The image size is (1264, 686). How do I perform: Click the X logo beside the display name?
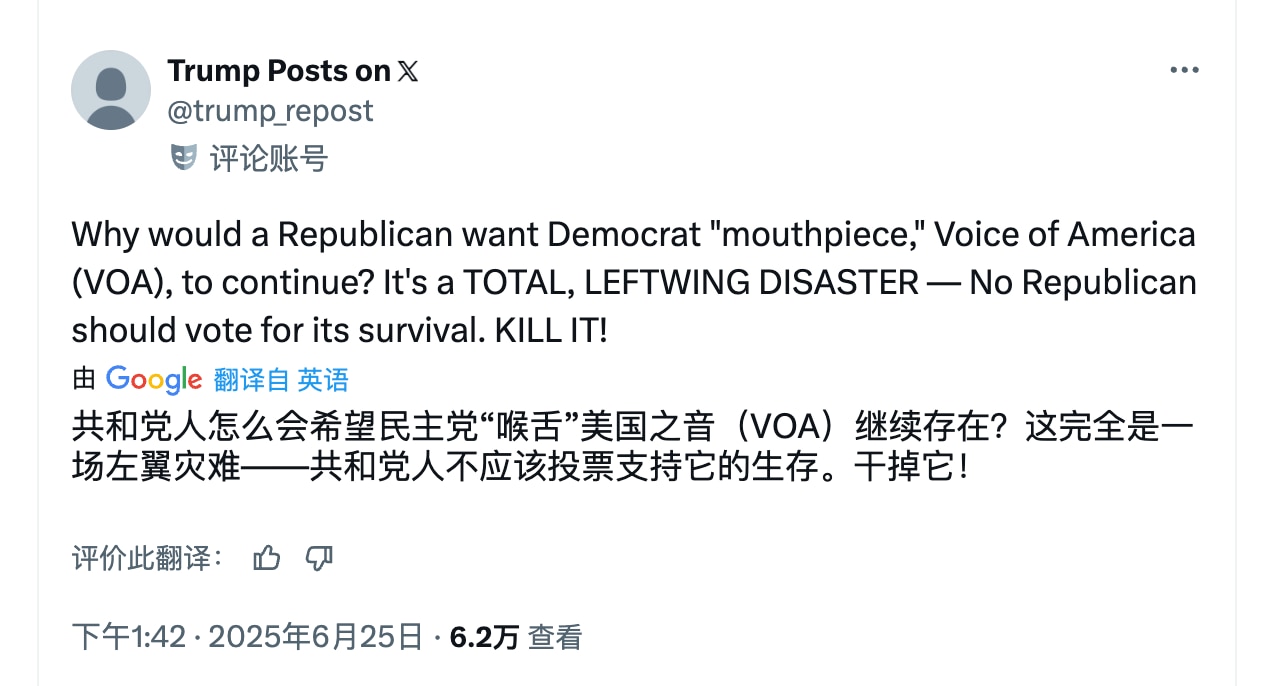pyautogui.click(x=410, y=70)
